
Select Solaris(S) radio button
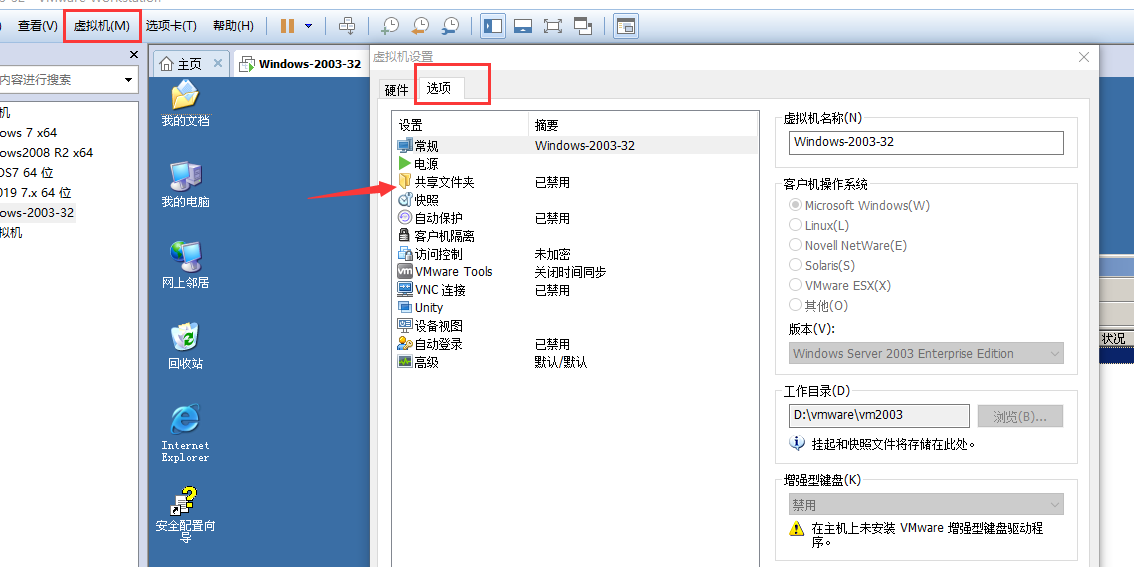[796, 265]
